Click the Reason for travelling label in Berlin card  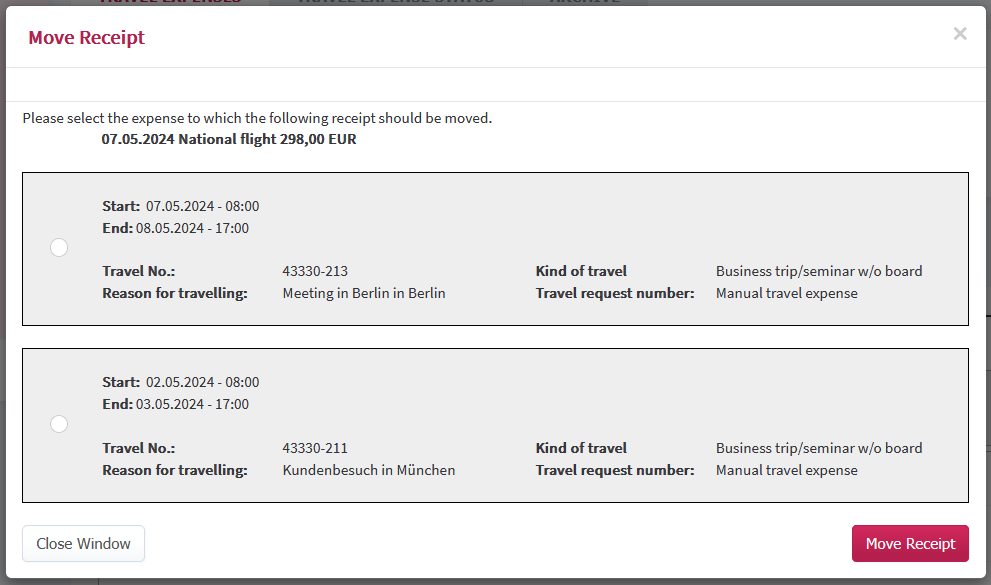175,293
